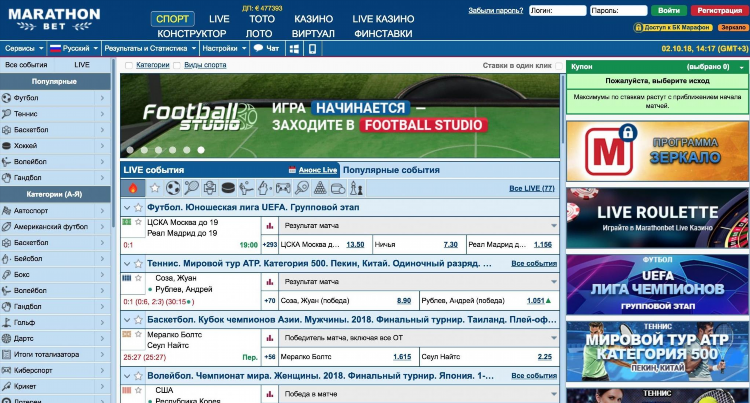750x403 pixels.
Task: Open the LIVE main navigation tab
Action: [x=219, y=19]
